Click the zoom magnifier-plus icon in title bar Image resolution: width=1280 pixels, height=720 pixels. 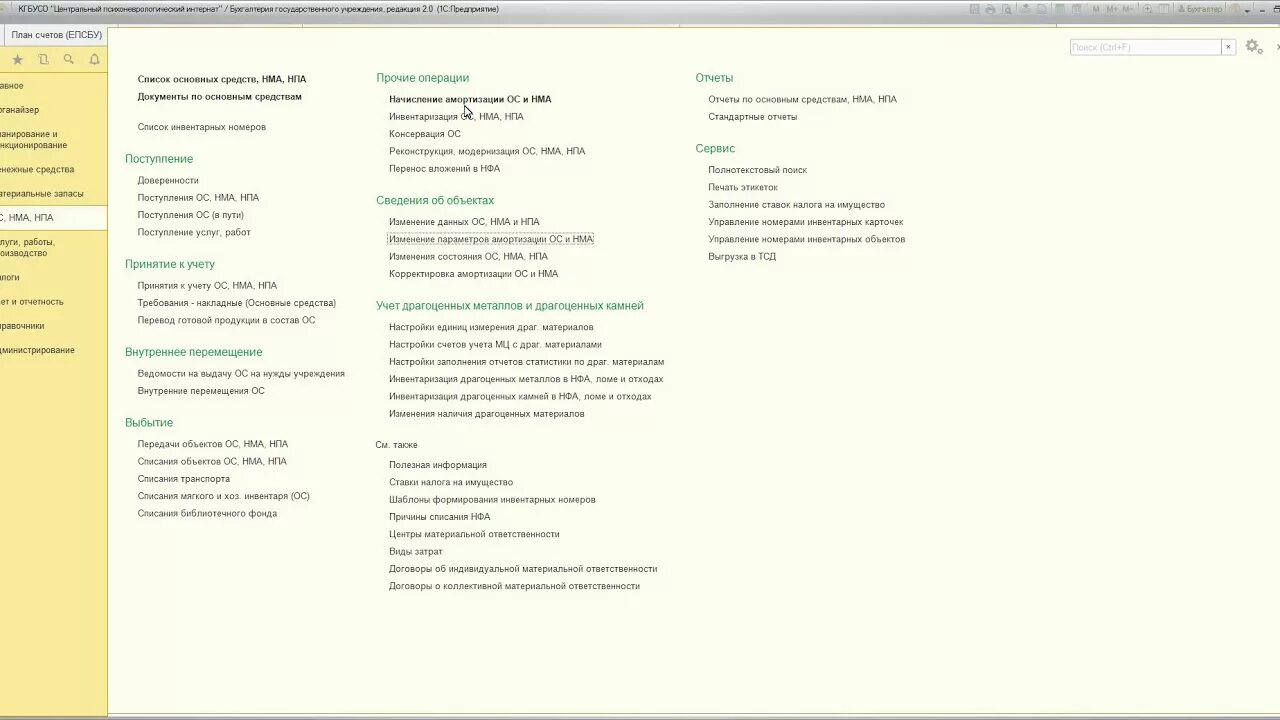click(x=1147, y=9)
